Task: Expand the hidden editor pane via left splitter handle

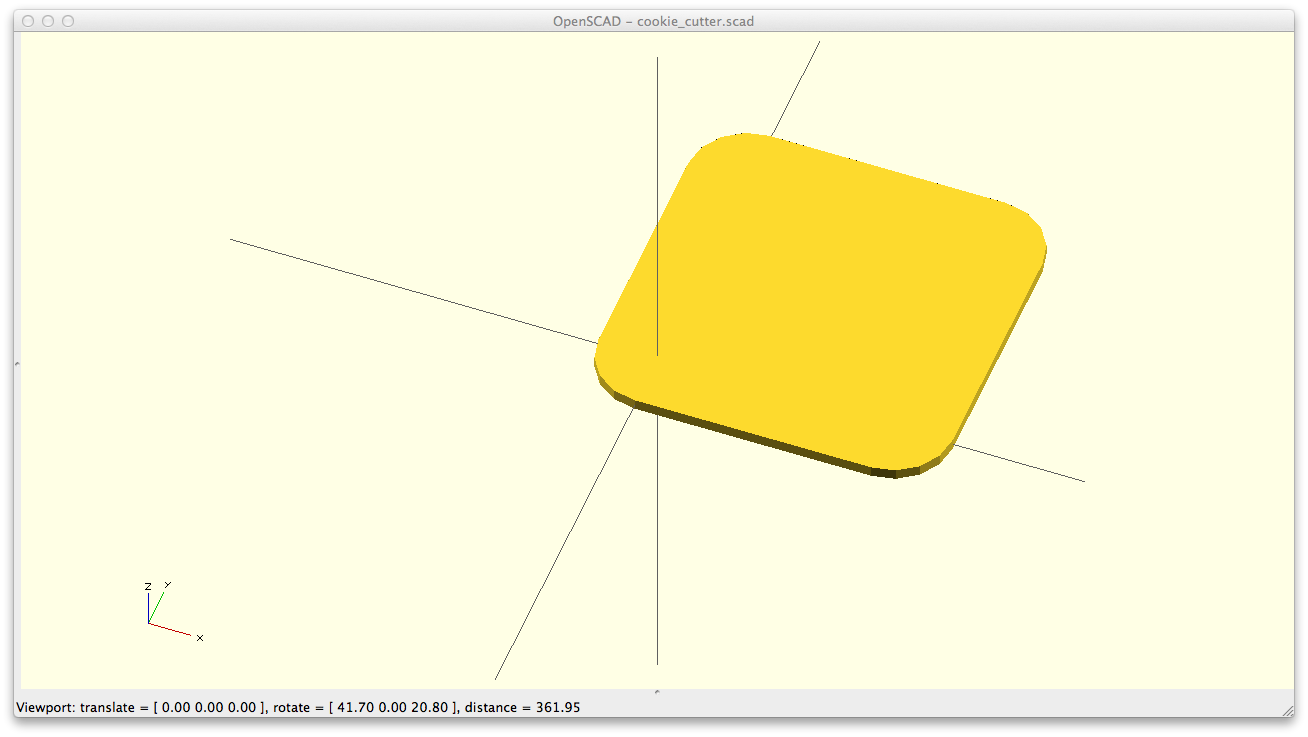Action: click(18, 363)
